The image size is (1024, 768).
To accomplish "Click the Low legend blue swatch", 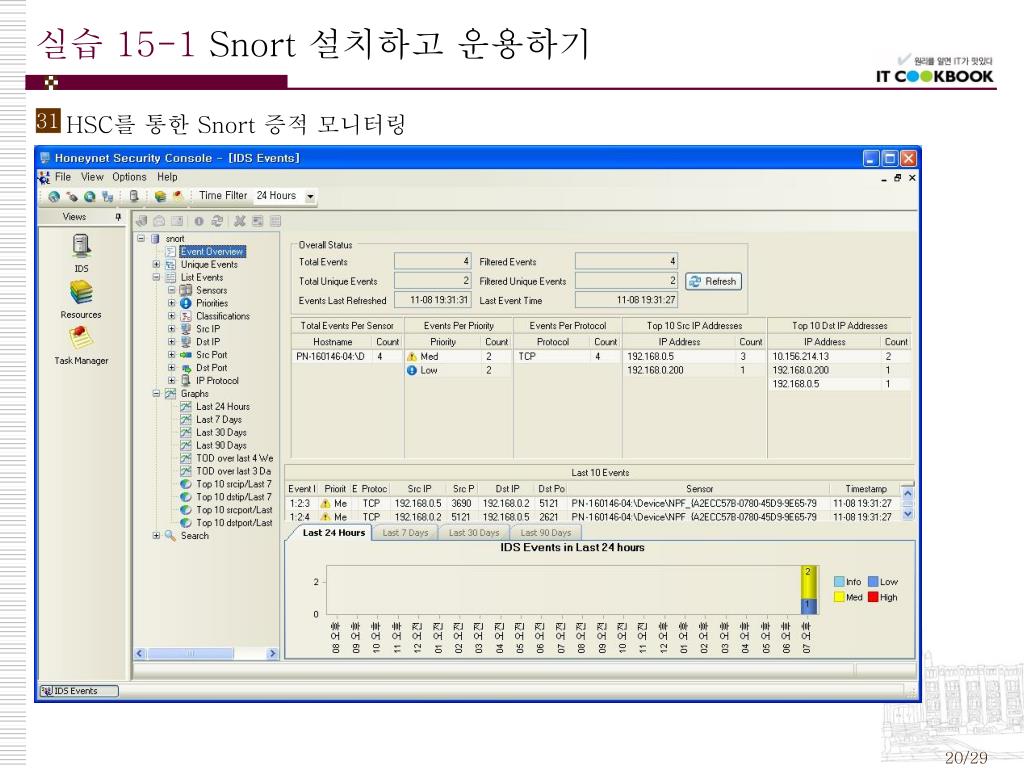I will pyautogui.click(x=873, y=582).
